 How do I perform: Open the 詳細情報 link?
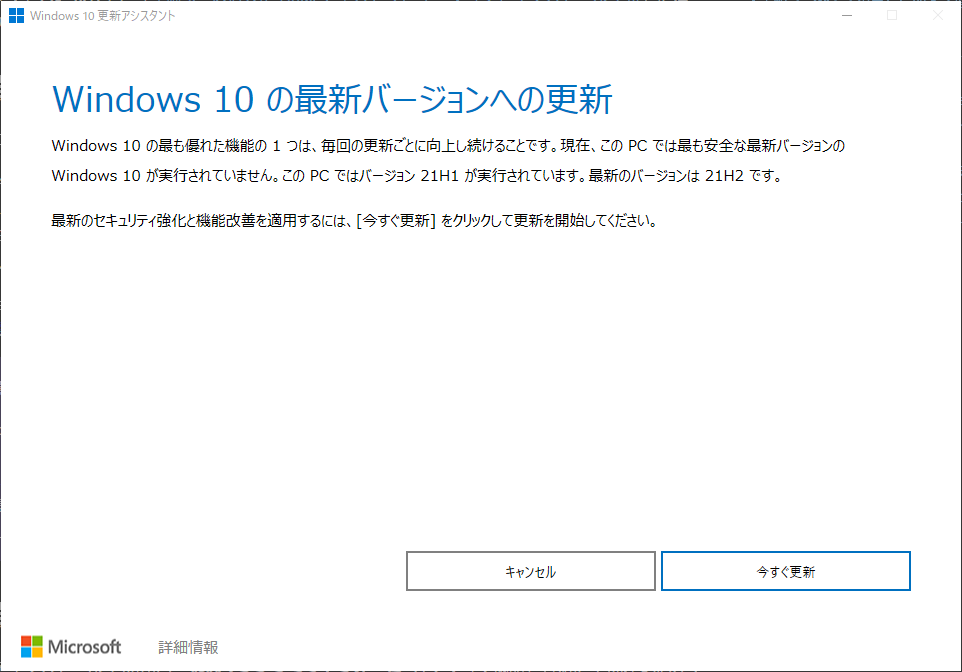[188, 647]
